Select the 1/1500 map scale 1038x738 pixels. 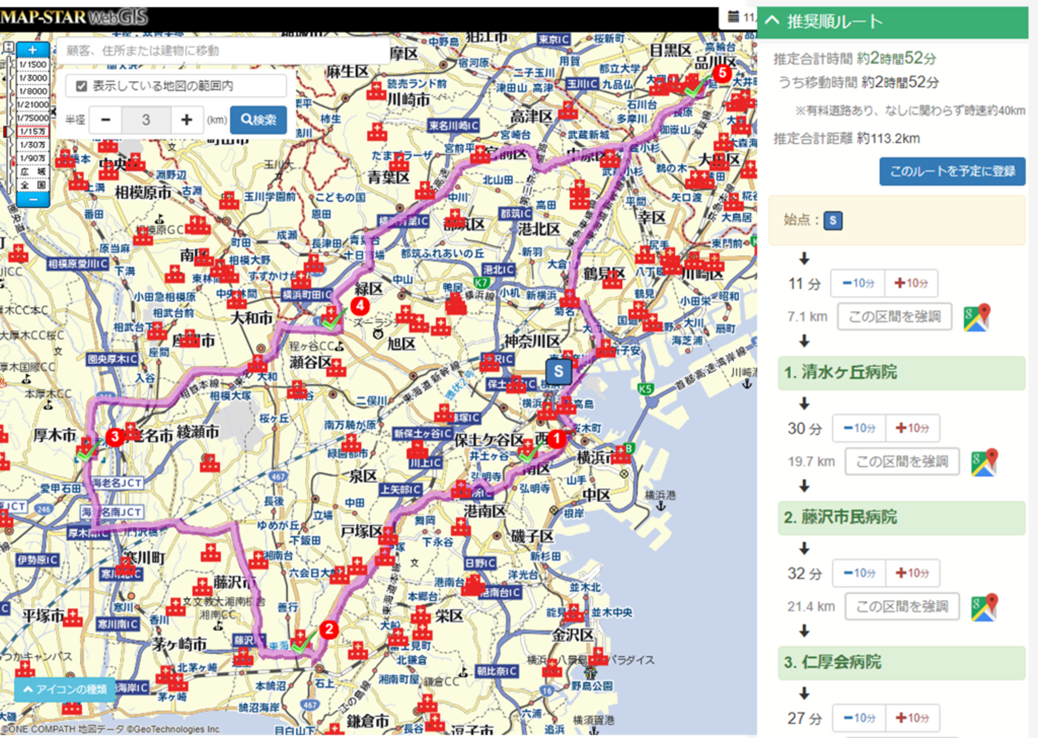pyautogui.click(x=32, y=65)
